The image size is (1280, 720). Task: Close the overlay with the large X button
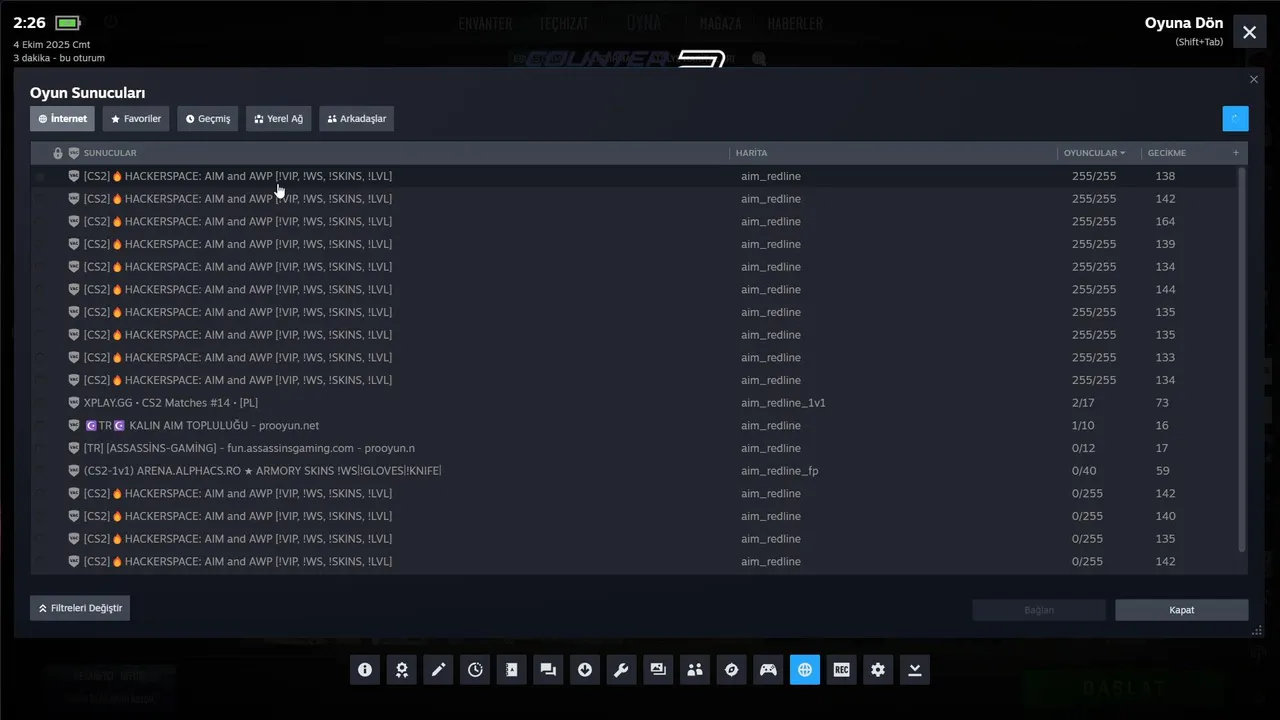coord(1249,32)
